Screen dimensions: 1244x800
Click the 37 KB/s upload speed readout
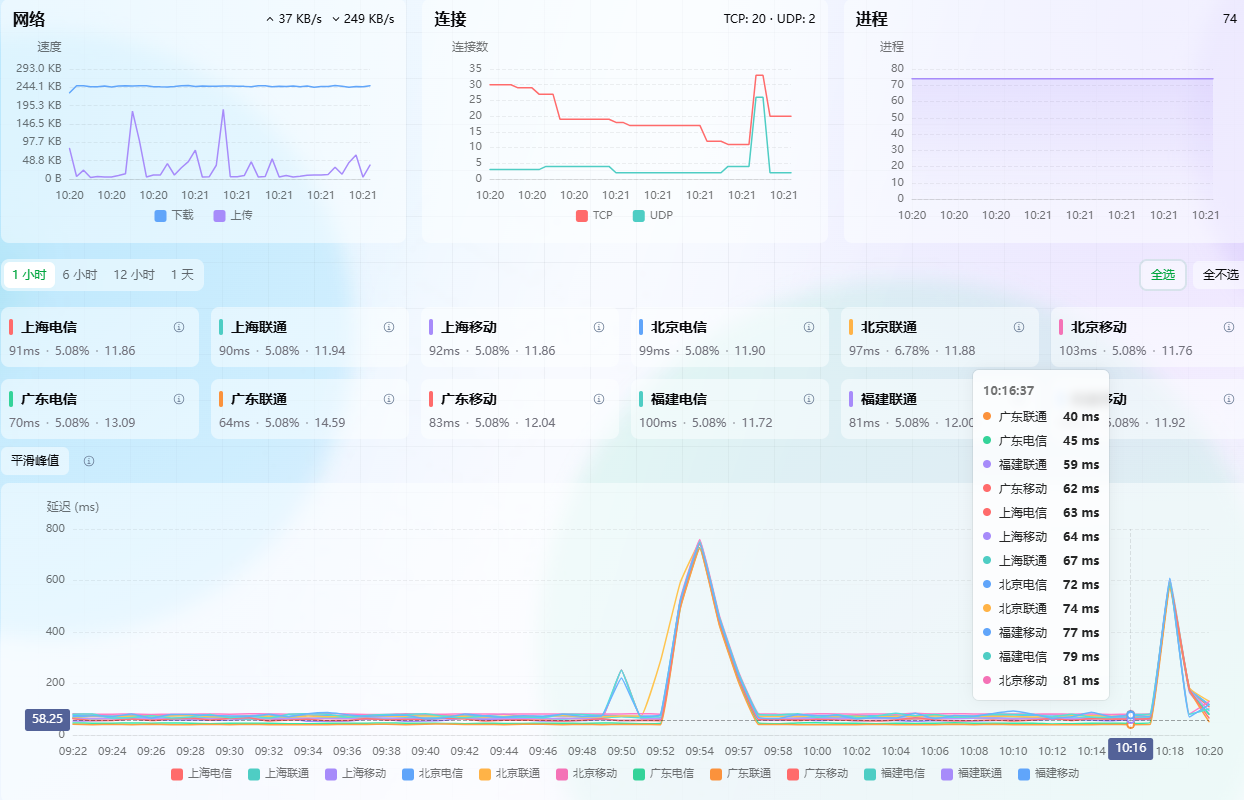[x=293, y=19]
